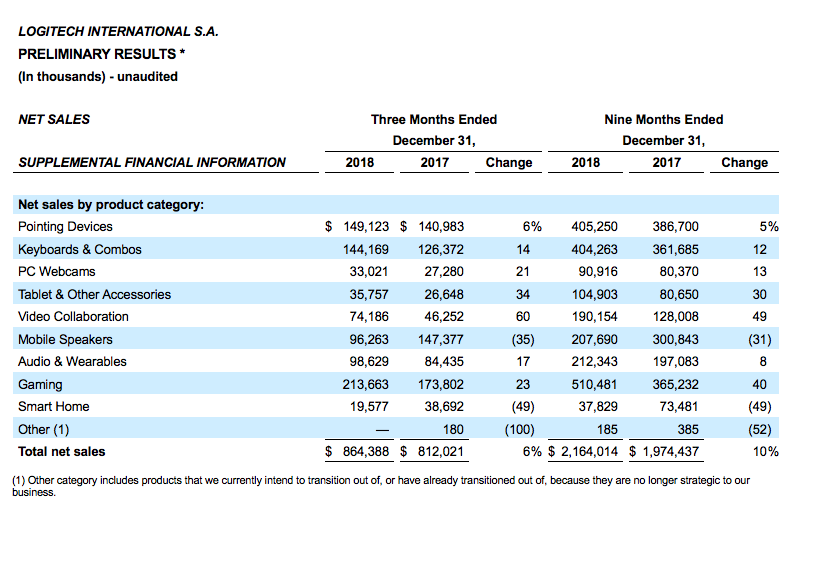Screen dimensions: 824x563
Task: Click Pointing Devices value 140,983
Action: [441, 227]
